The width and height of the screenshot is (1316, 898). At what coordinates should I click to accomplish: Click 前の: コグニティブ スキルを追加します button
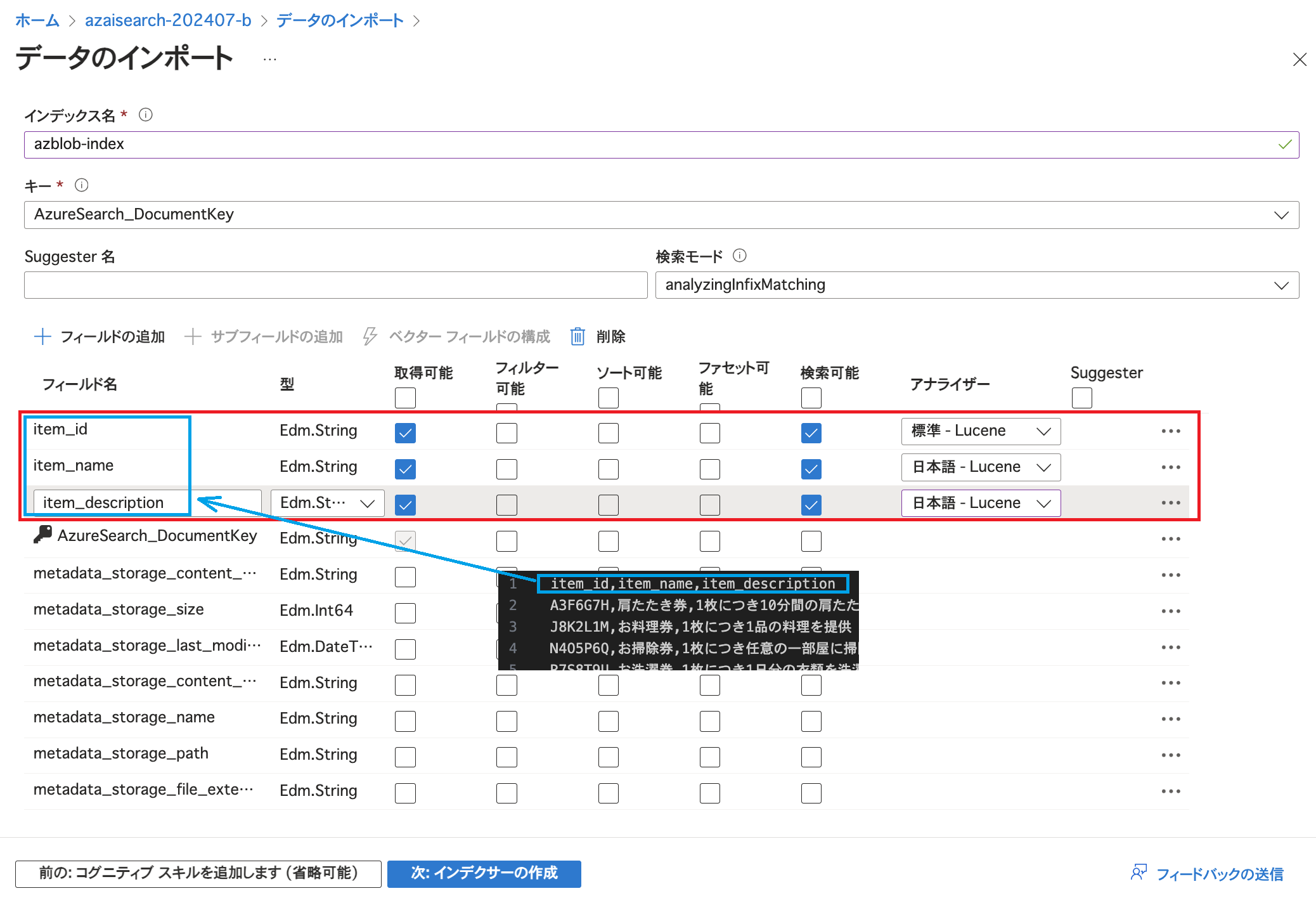pyautogui.click(x=198, y=873)
